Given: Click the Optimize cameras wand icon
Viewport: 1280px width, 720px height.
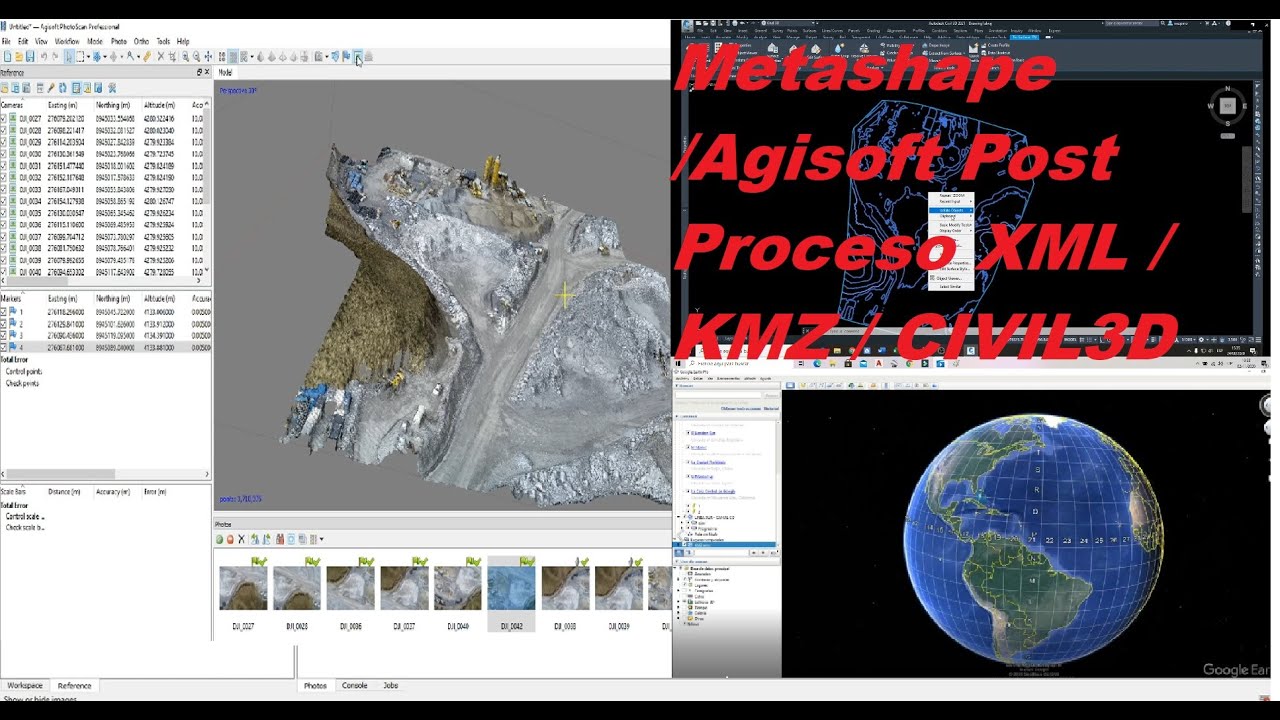Looking at the screenshot, I should tap(51, 88).
